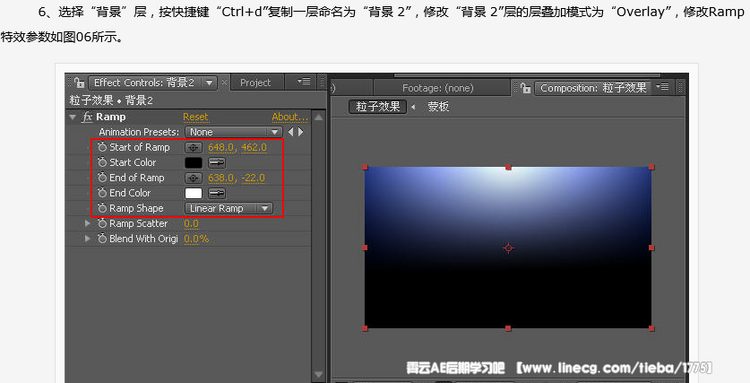The image size is (750, 383).
Task: Open Effect Controls layer dropdown arrow
Action: tap(209, 83)
